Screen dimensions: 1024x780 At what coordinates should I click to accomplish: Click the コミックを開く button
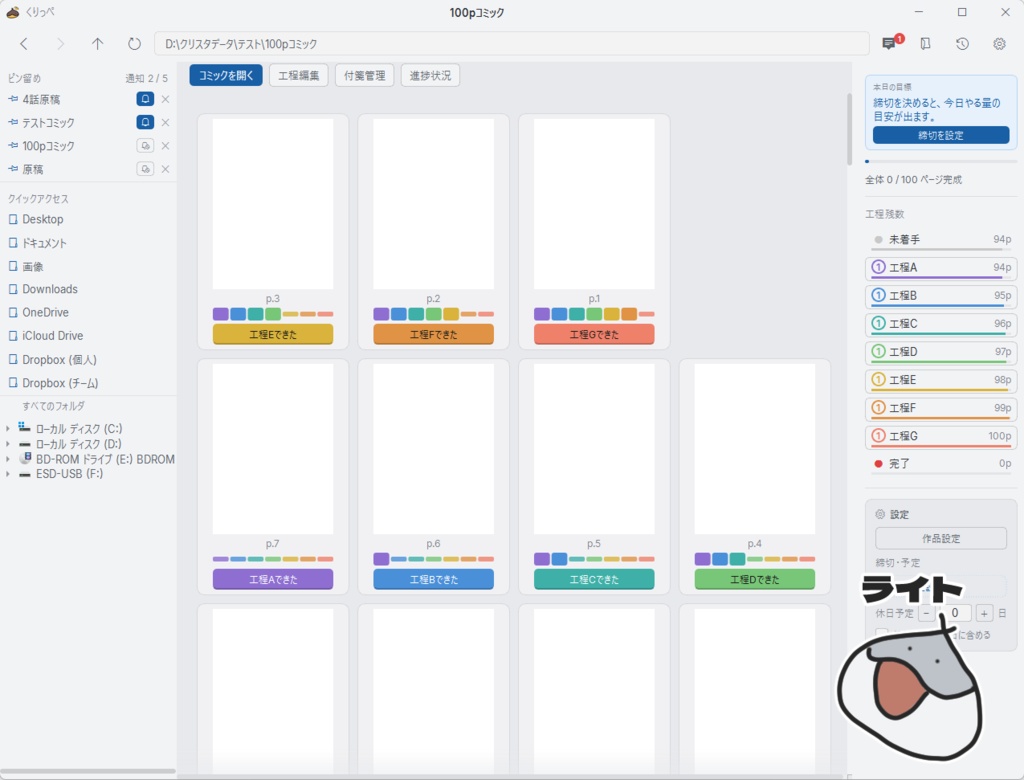click(x=226, y=75)
